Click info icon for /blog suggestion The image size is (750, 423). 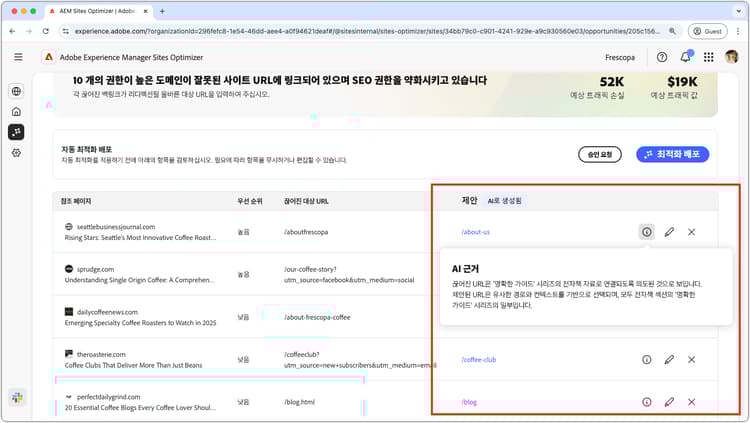[x=647, y=402]
